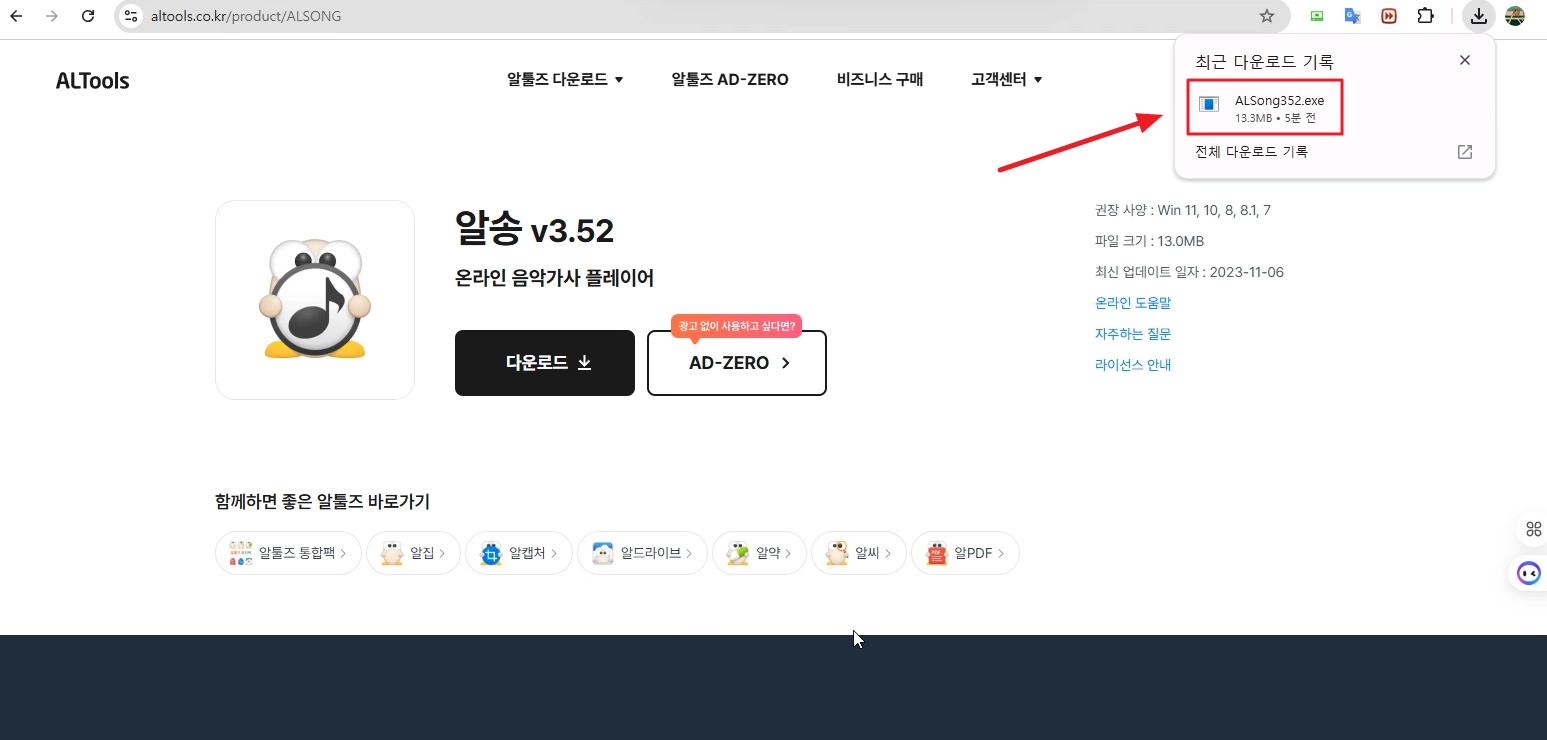Viewport: 1547px width, 740px height.
Task: Go to 알집 shortcut chip
Action: click(x=413, y=553)
